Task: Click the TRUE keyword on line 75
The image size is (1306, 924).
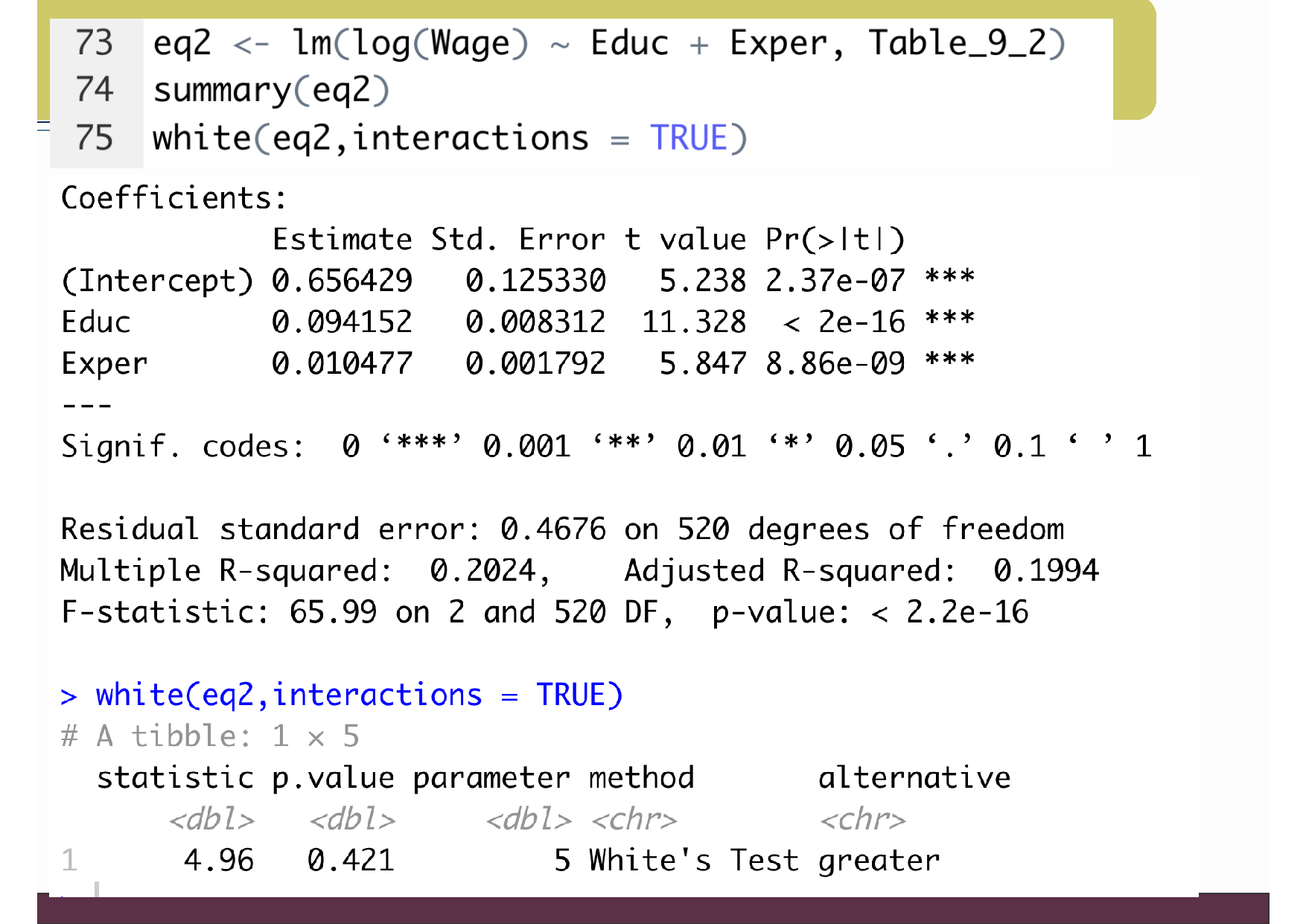Action: coord(689,138)
